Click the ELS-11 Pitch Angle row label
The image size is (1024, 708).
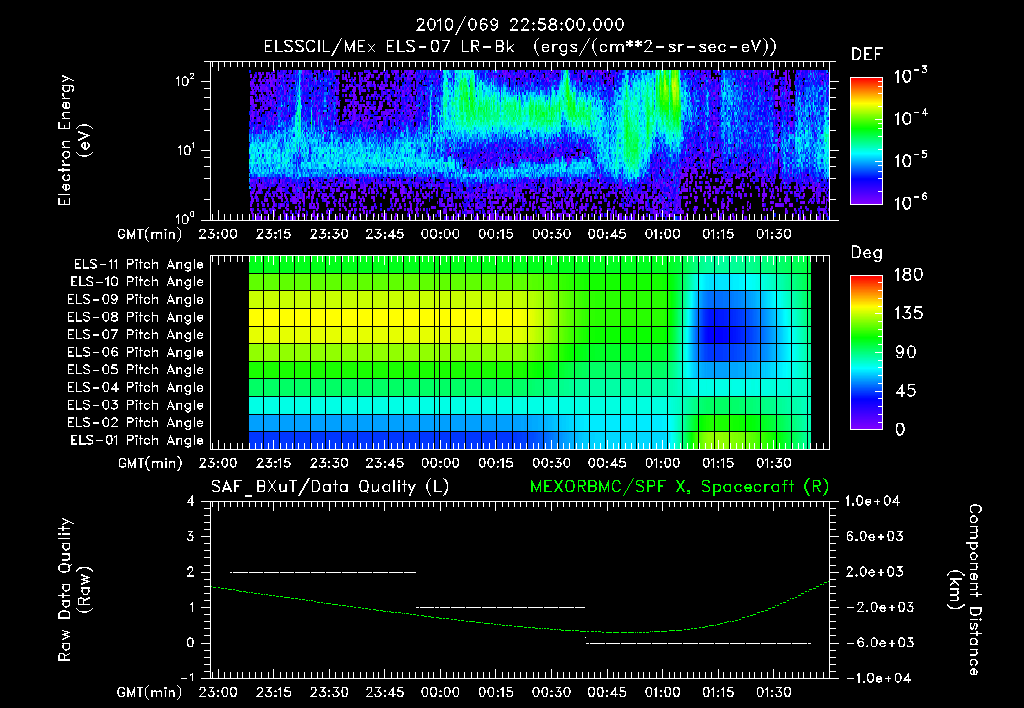point(138,265)
